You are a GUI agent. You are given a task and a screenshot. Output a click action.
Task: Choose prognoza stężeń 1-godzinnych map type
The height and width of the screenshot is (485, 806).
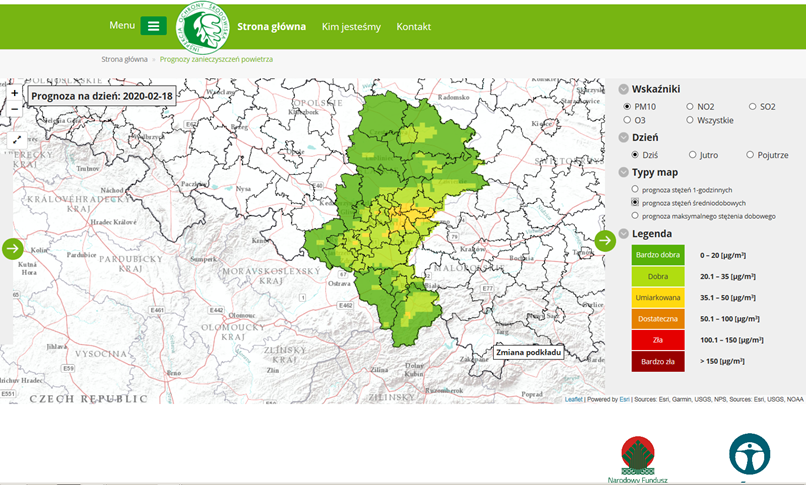635,189
